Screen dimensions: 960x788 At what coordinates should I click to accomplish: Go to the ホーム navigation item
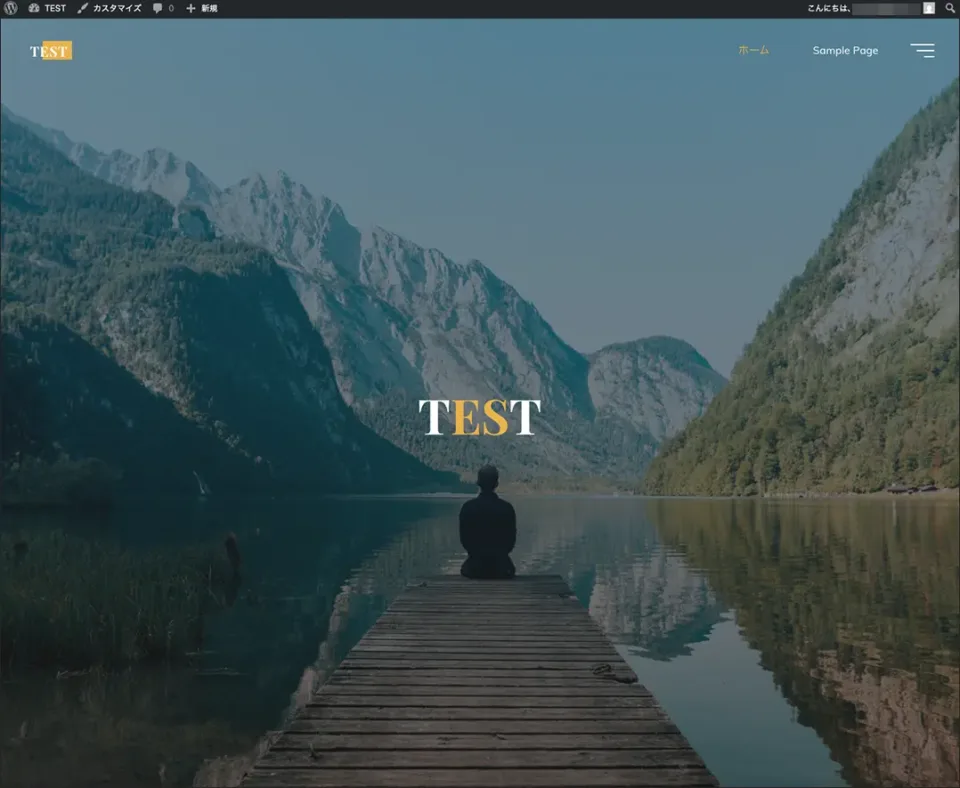coord(753,50)
